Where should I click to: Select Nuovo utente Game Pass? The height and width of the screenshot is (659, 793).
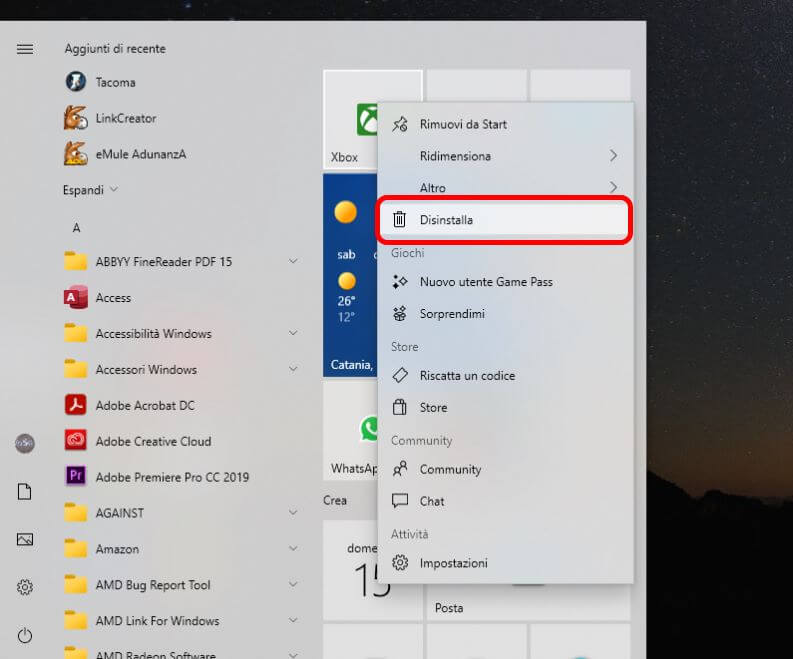click(505, 282)
